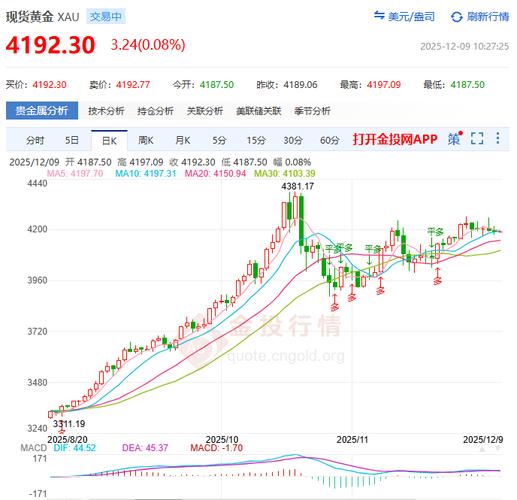This screenshot has height=500, width=517.
Task: Switch to 技术分析 tab
Action: pyautogui.click(x=106, y=111)
